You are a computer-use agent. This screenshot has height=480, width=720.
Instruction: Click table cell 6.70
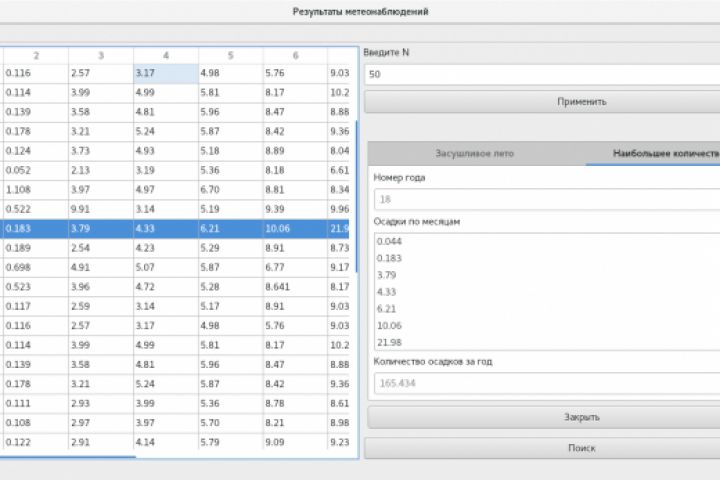231,190
